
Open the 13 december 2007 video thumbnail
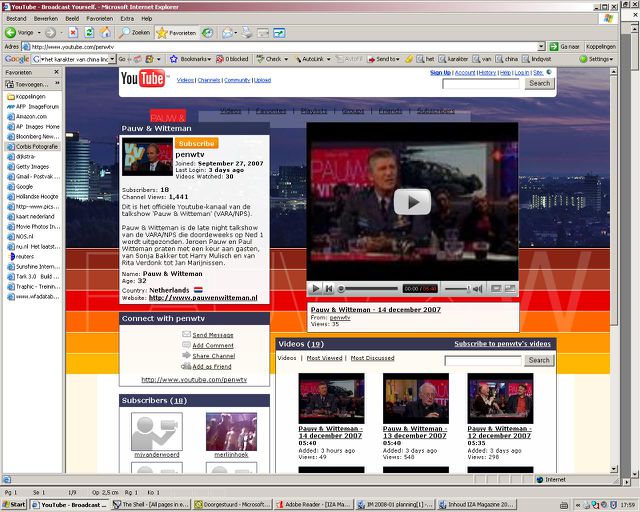(x=416, y=398)
